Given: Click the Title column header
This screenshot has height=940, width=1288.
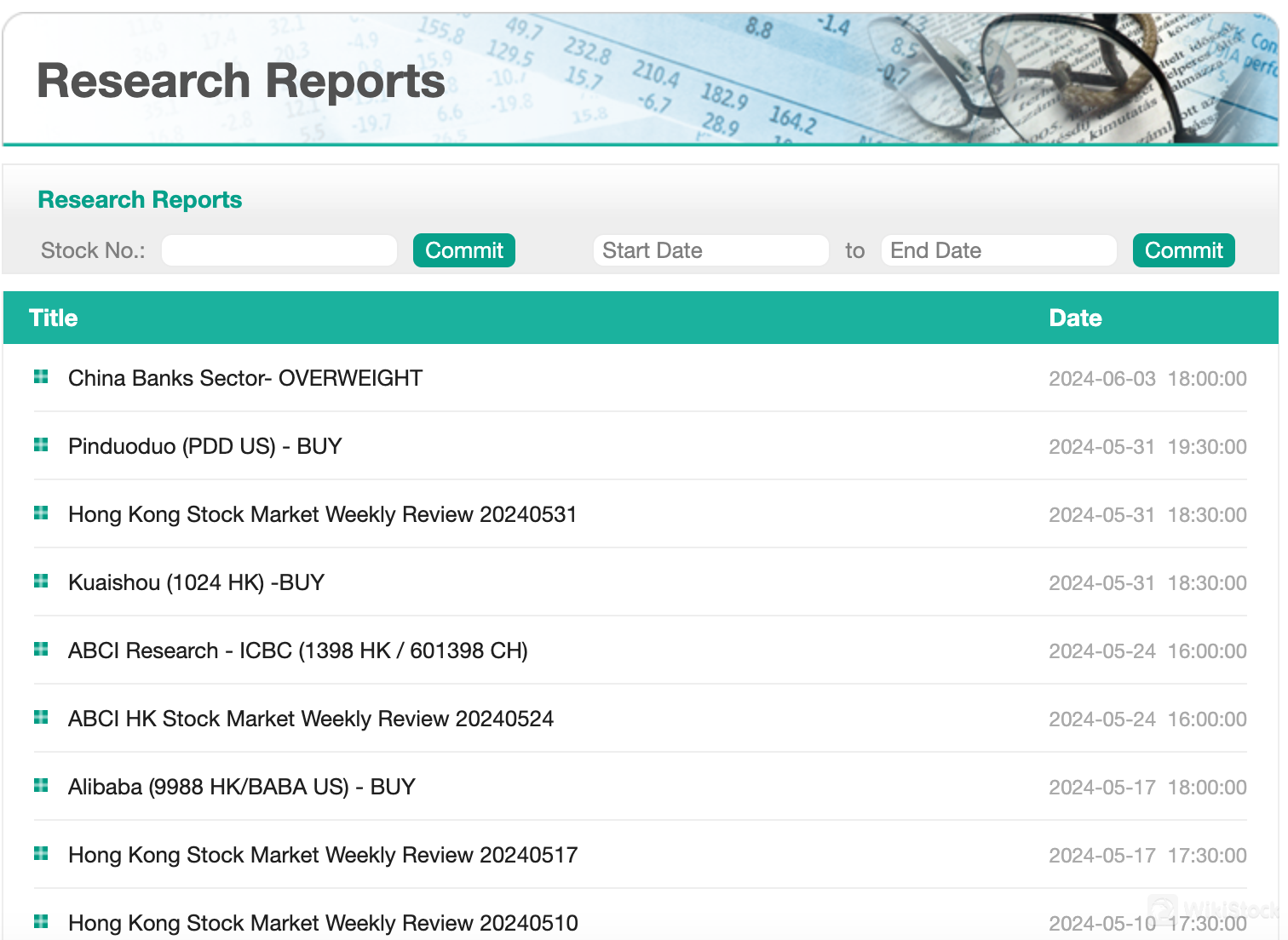Looking at the screenshot, I should point(53,317).
